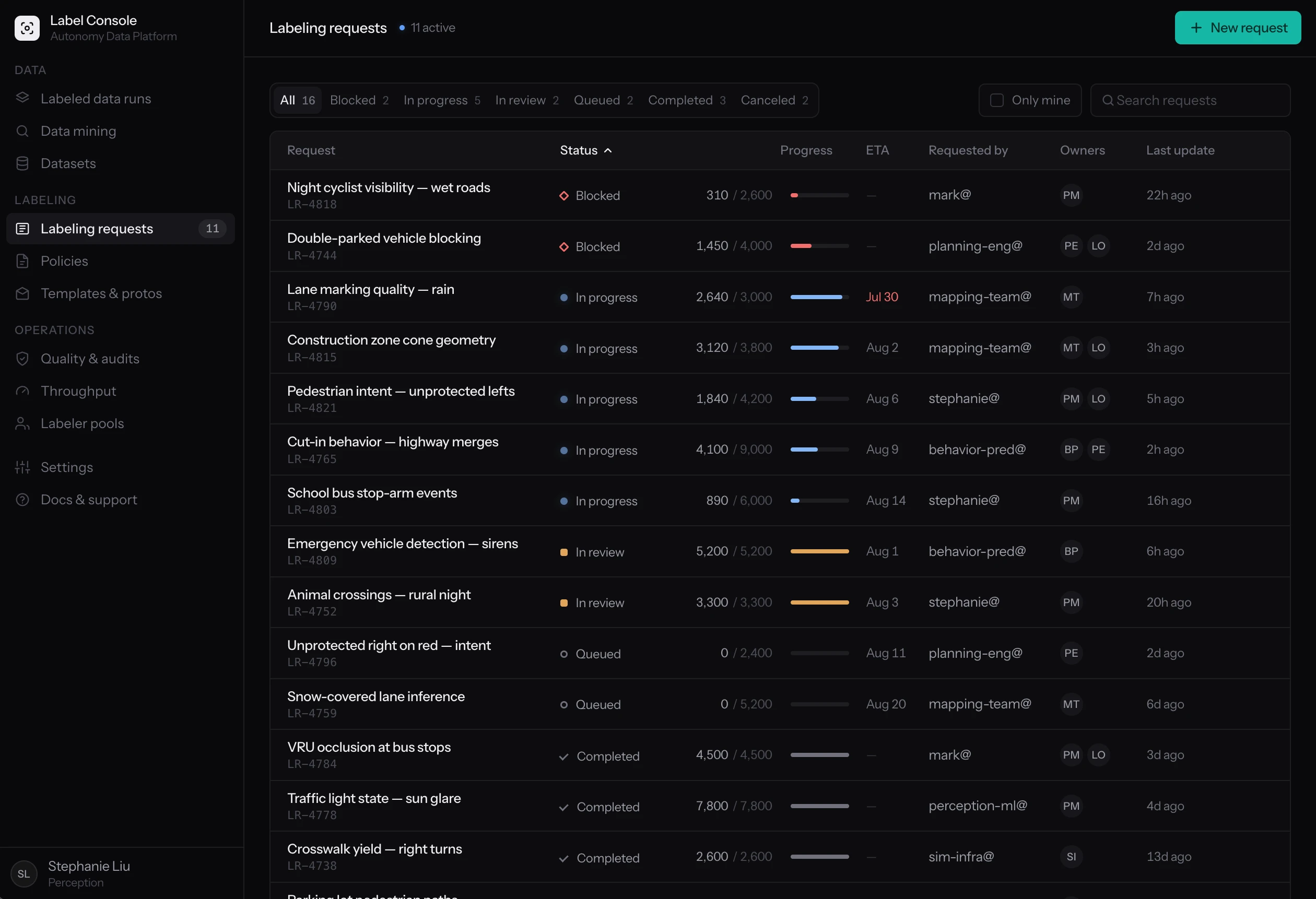Click Blocked diamond icon for Double-parked vehicle
The image size is (1316, 899).
click(x=563, y=246)
